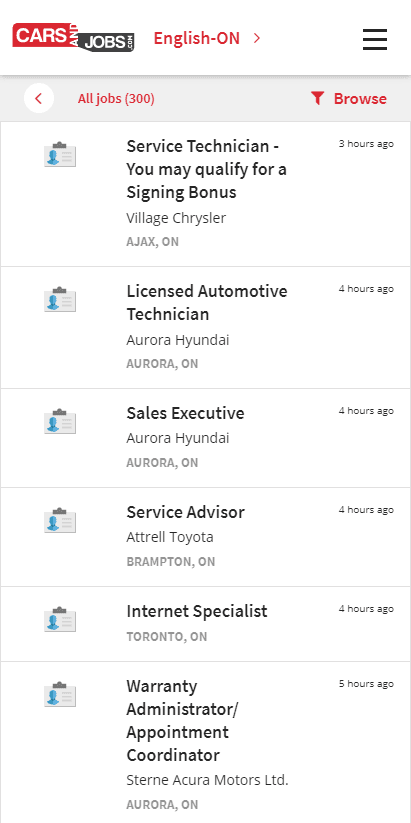Click the chevron beside English-ON

tap(257, 38)
